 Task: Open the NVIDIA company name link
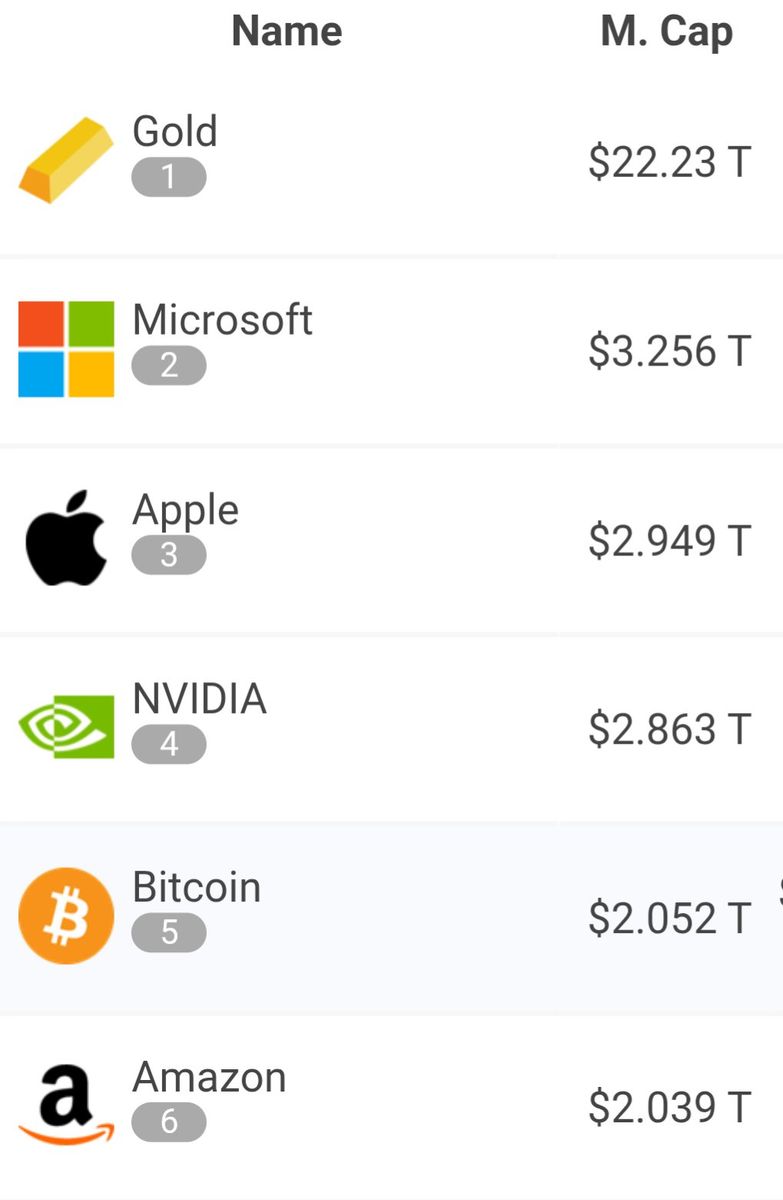[200, 698]
